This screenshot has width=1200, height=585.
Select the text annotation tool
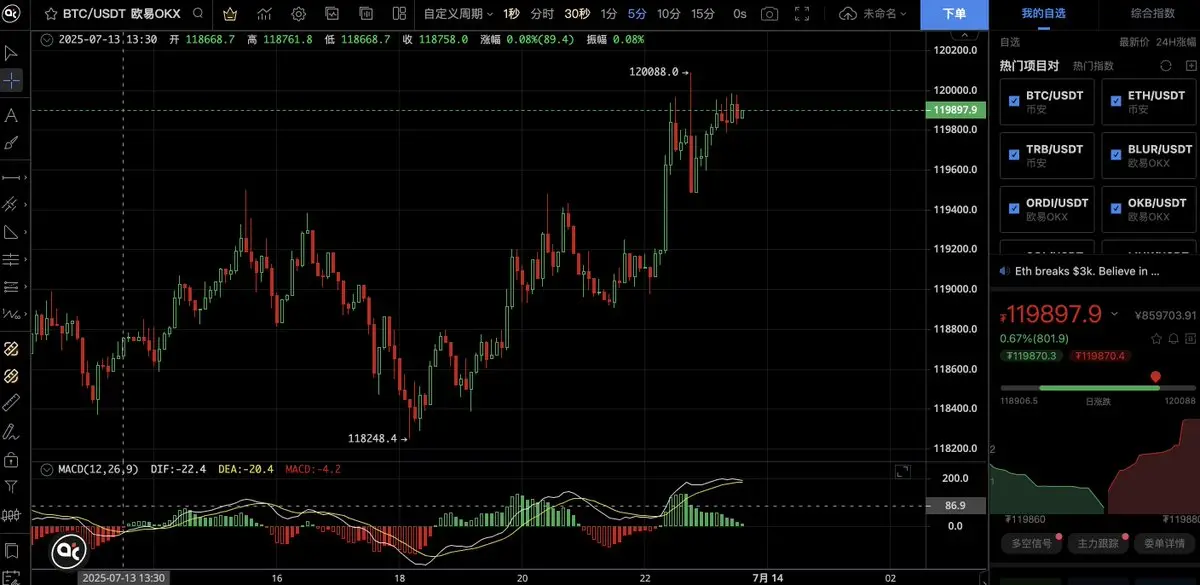11,115
